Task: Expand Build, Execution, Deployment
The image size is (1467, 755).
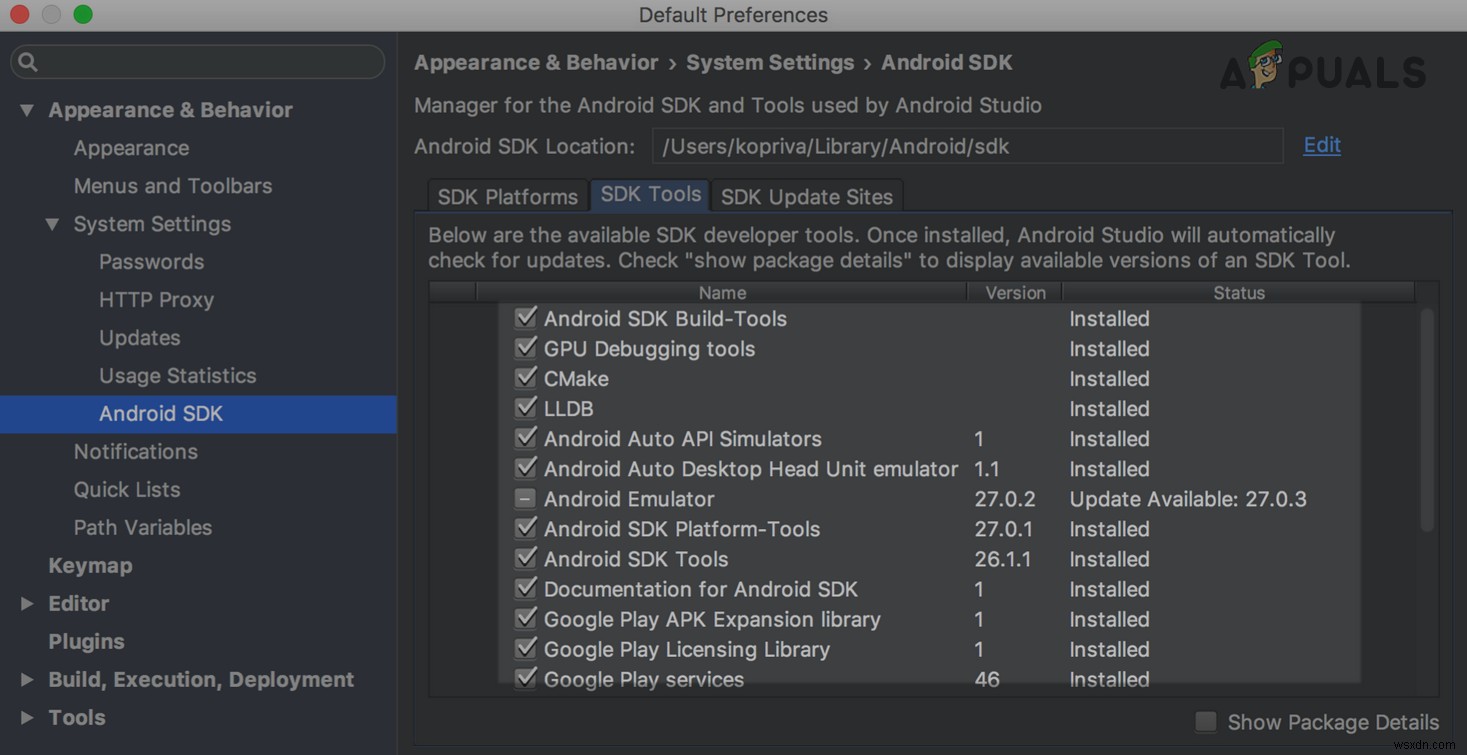Action: (27, 679)
